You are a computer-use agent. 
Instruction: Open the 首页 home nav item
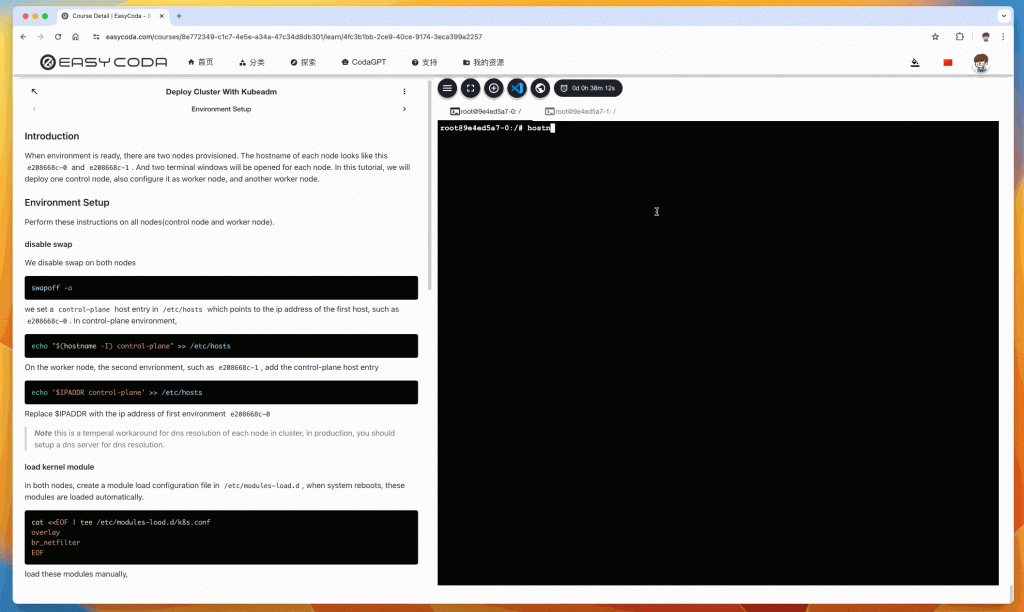[x=200, y=62]
